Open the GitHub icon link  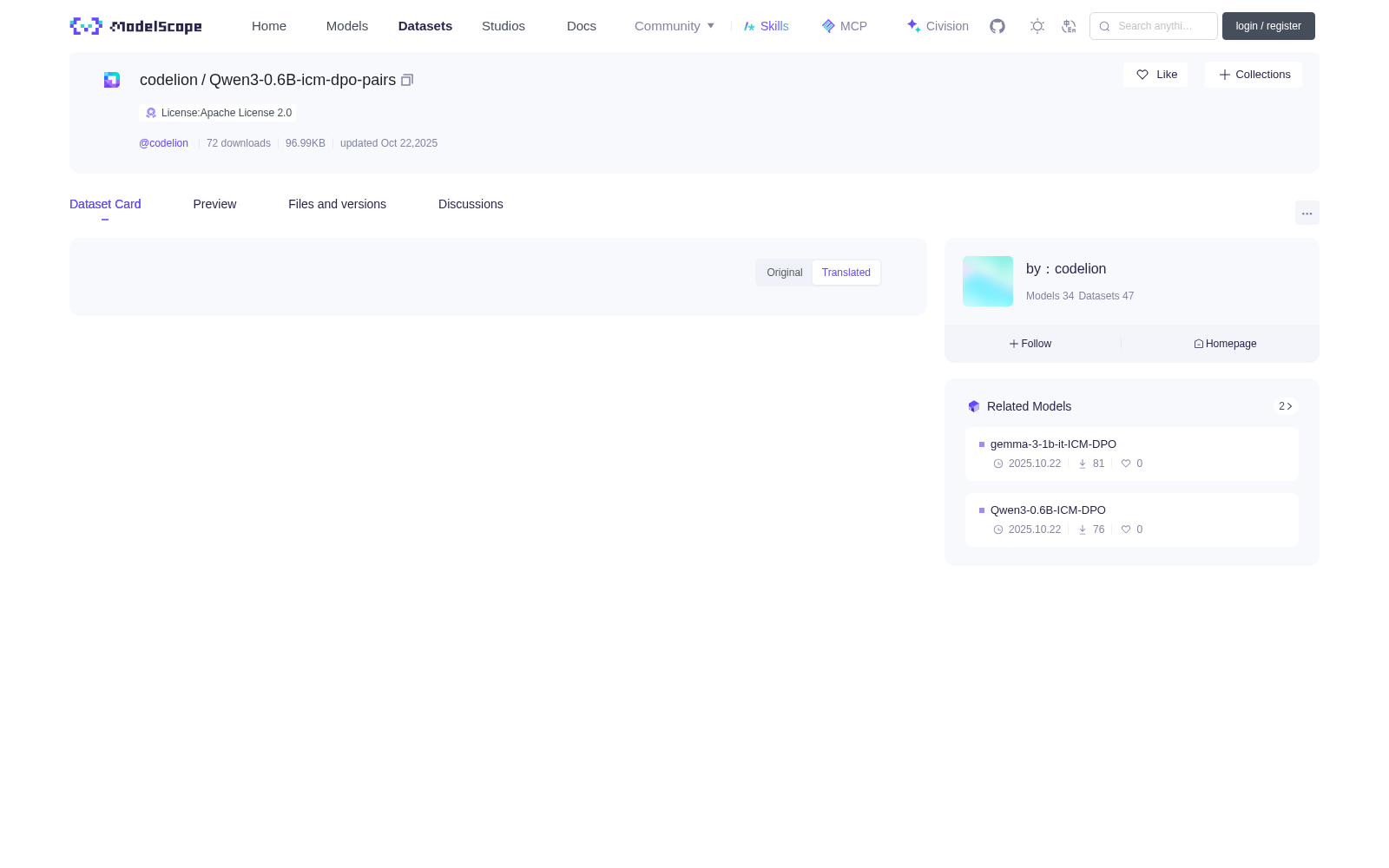997,26
